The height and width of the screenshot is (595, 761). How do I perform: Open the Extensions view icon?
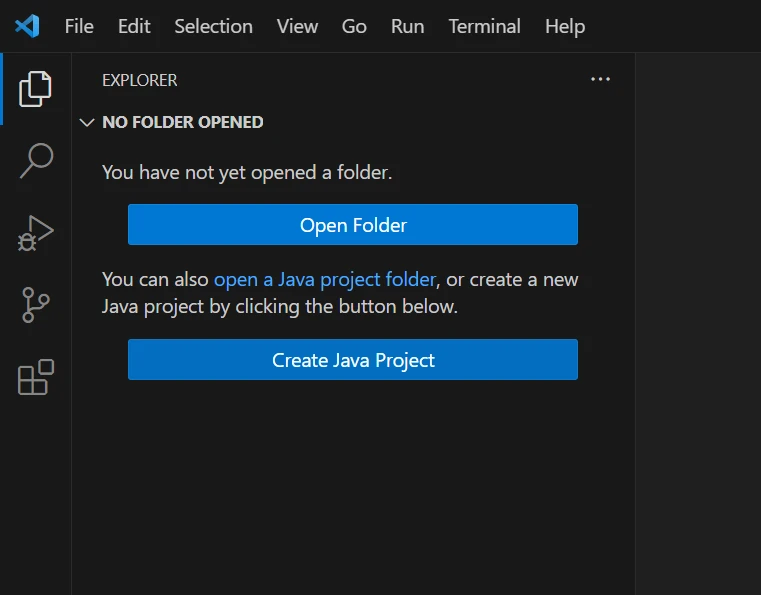35,377
